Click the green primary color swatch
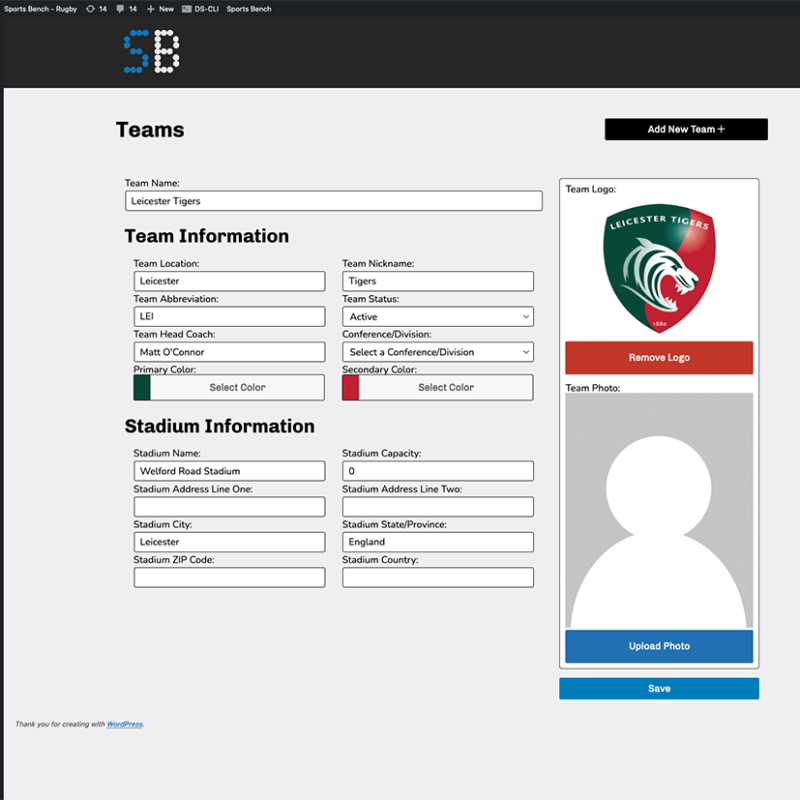This screenshot has width=800, height=800. point(142,387)
